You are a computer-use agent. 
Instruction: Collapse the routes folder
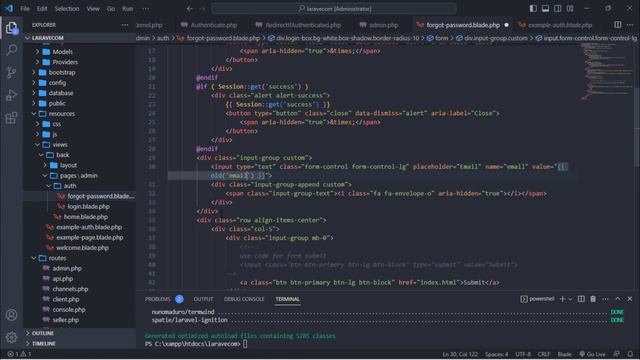[79, 258]
